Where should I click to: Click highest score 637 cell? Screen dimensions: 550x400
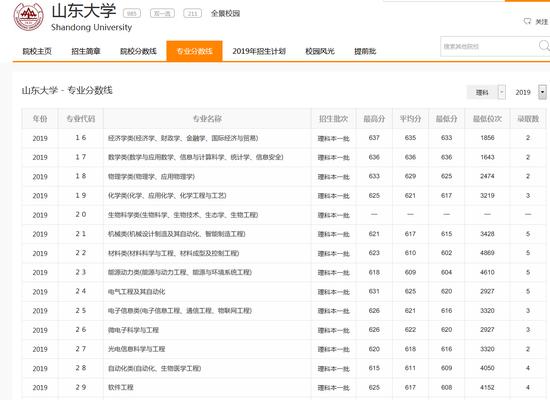coord(374,138)
